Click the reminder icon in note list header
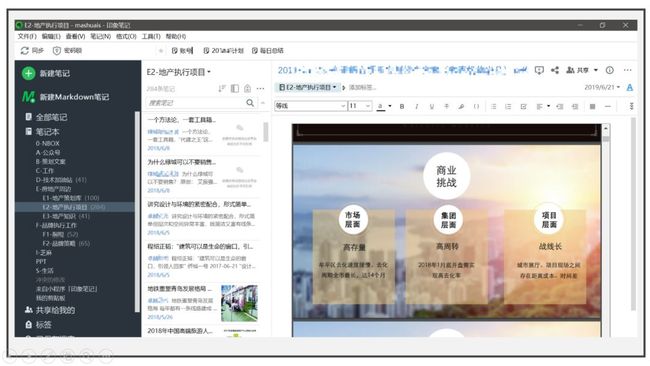Screen dimensions: 650x366 (247, 88)
